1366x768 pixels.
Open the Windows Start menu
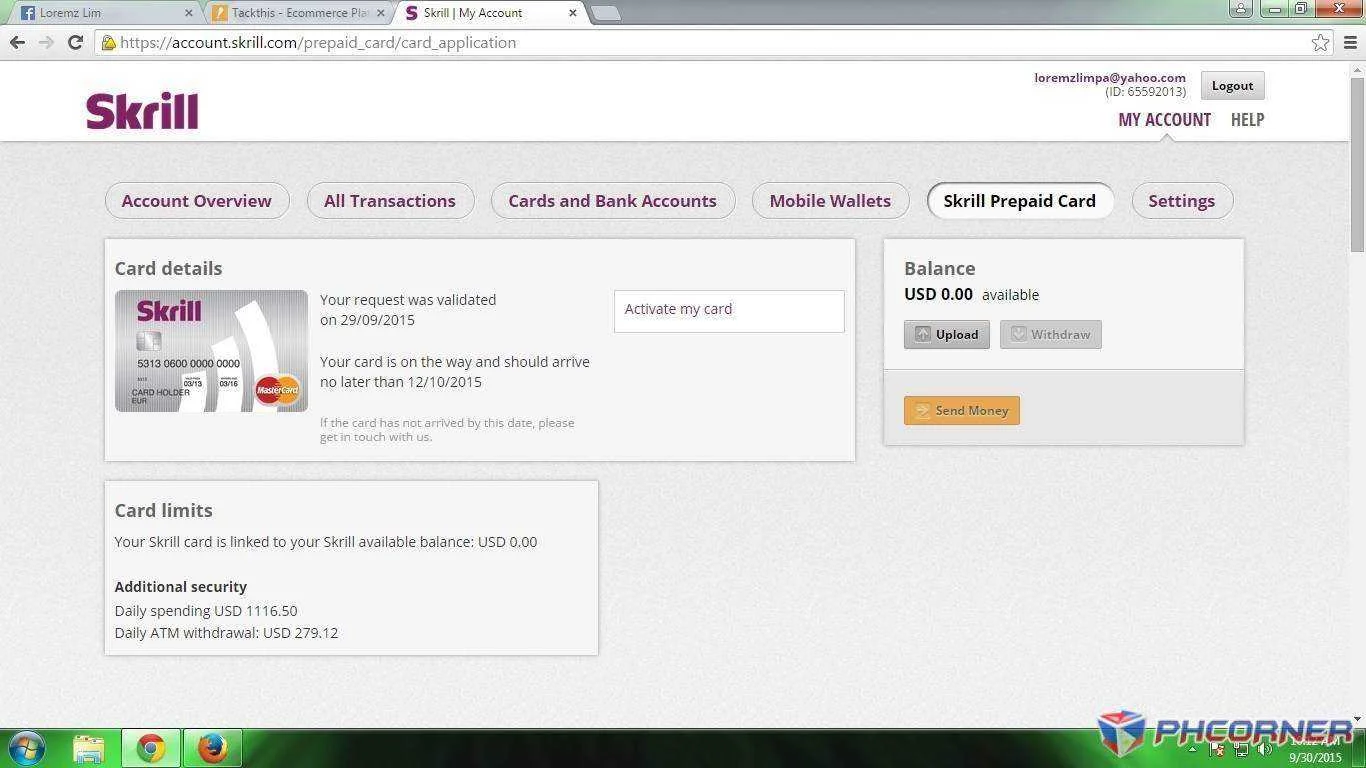pyautogui.click(x=25, y=748)
